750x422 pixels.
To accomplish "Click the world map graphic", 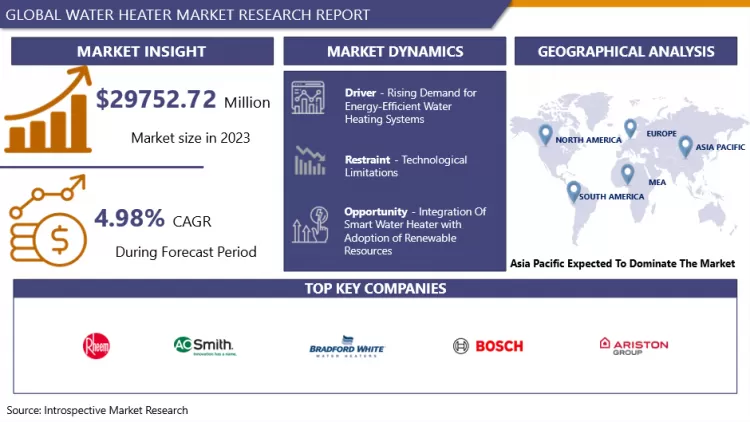I will pos(628,169).
